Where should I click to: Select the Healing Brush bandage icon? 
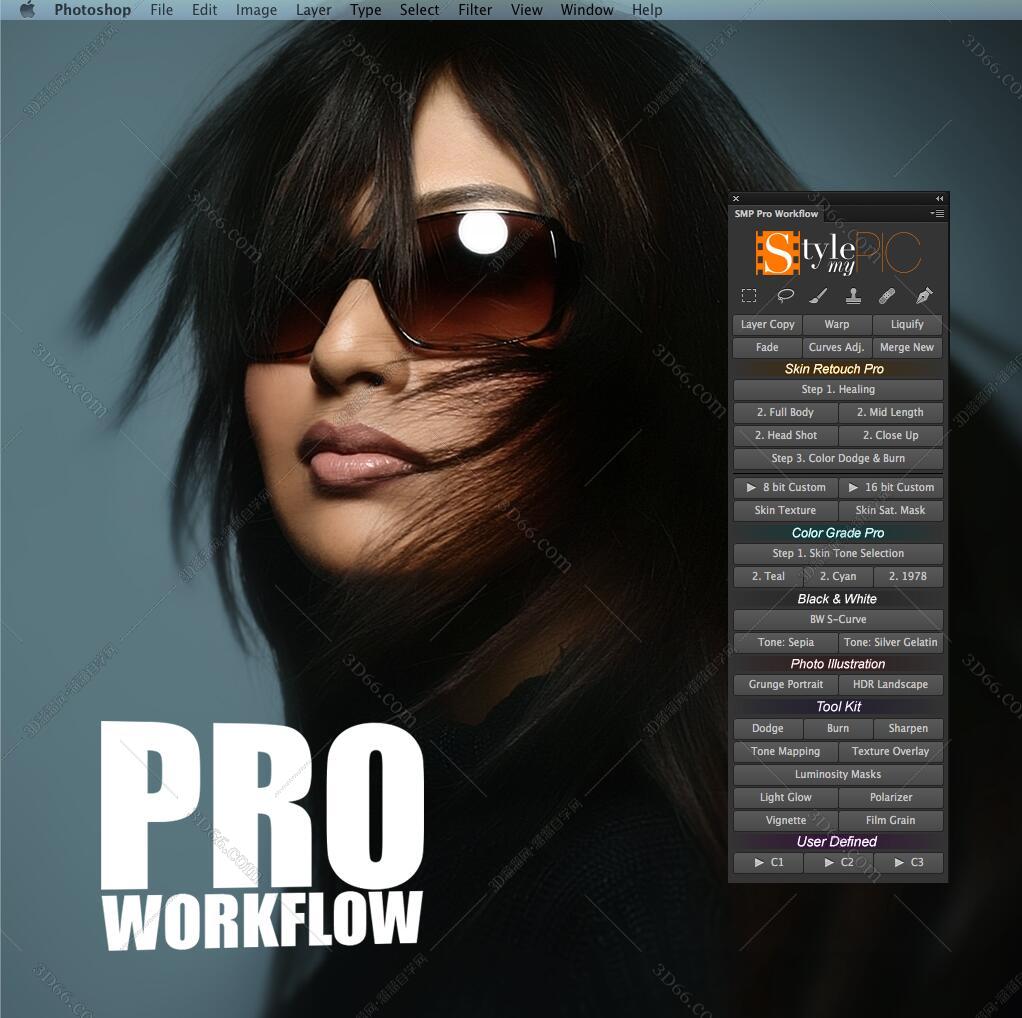[x=887, y=296]
